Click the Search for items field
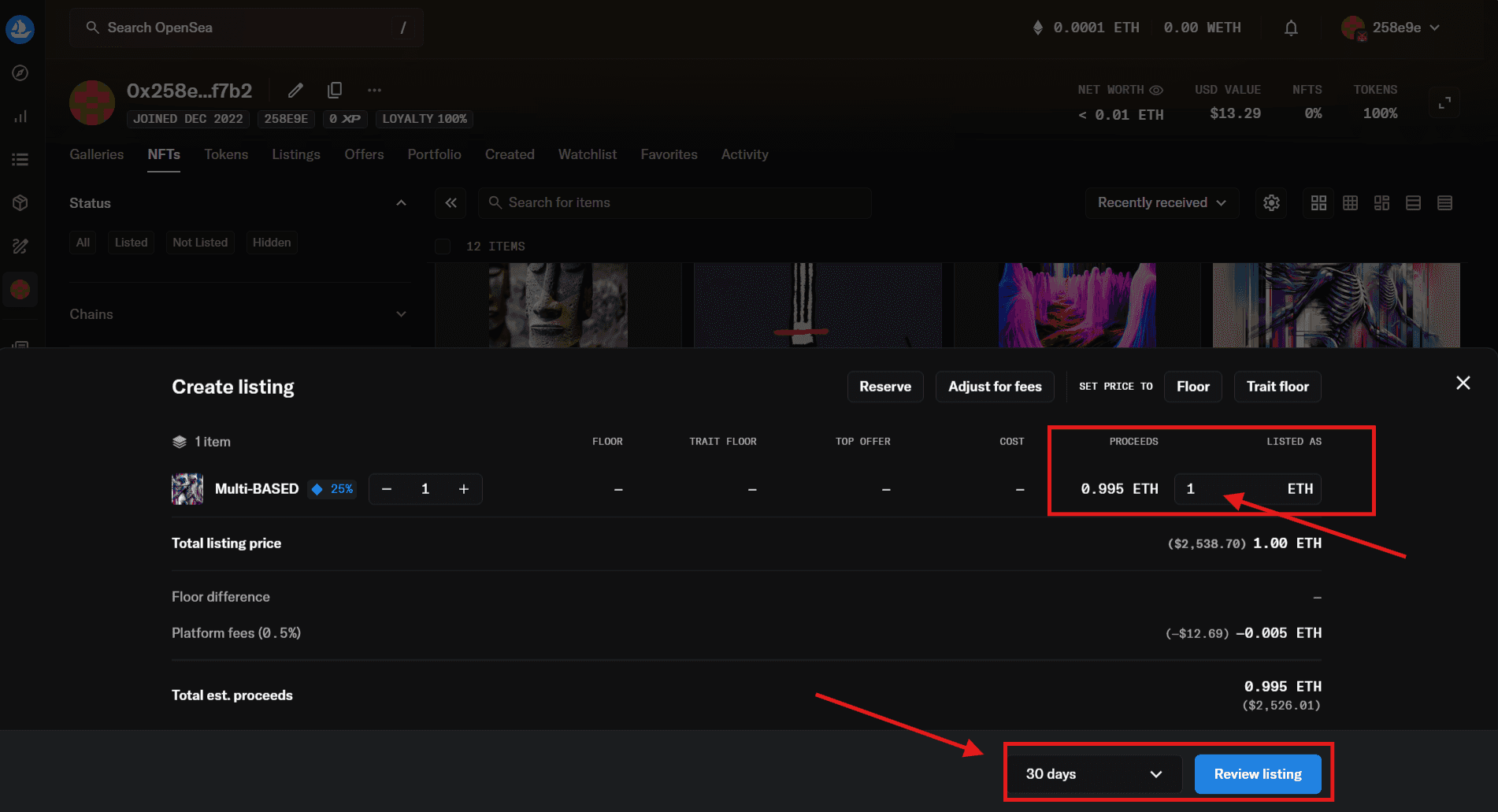 674,203
